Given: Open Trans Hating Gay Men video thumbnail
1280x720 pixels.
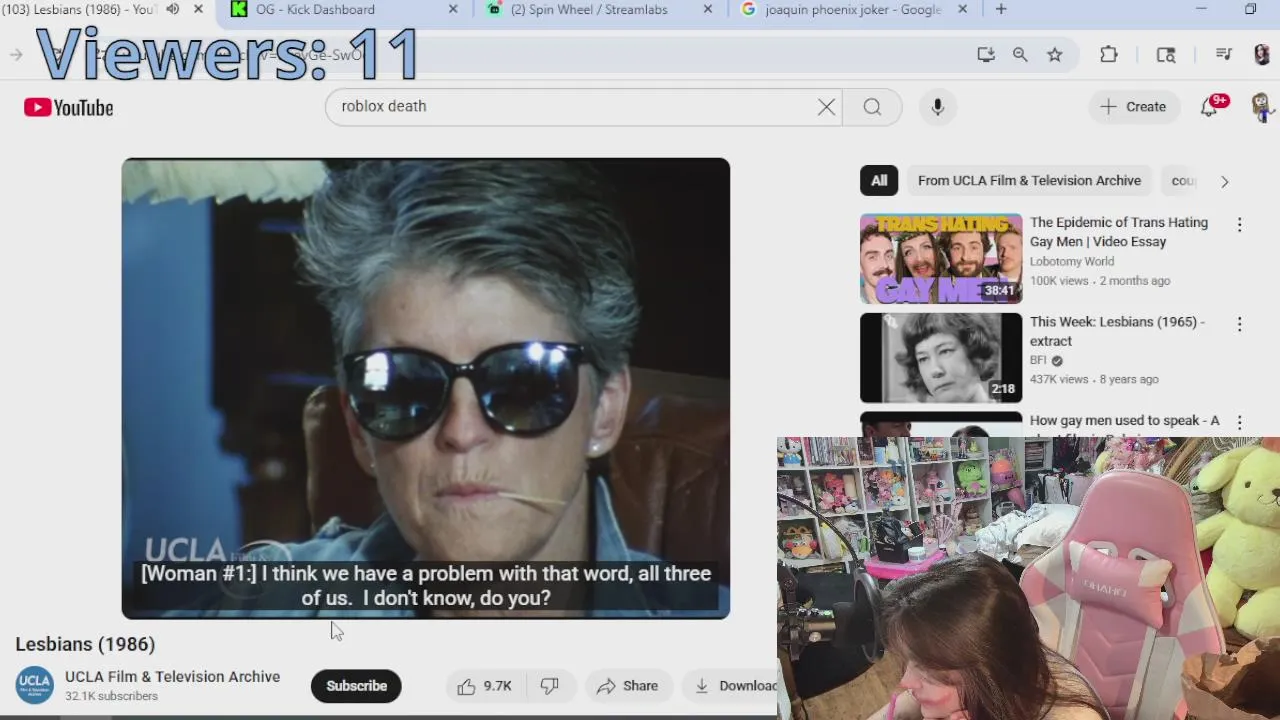Looking at the screenshot, I should click(x=941, y=258).
